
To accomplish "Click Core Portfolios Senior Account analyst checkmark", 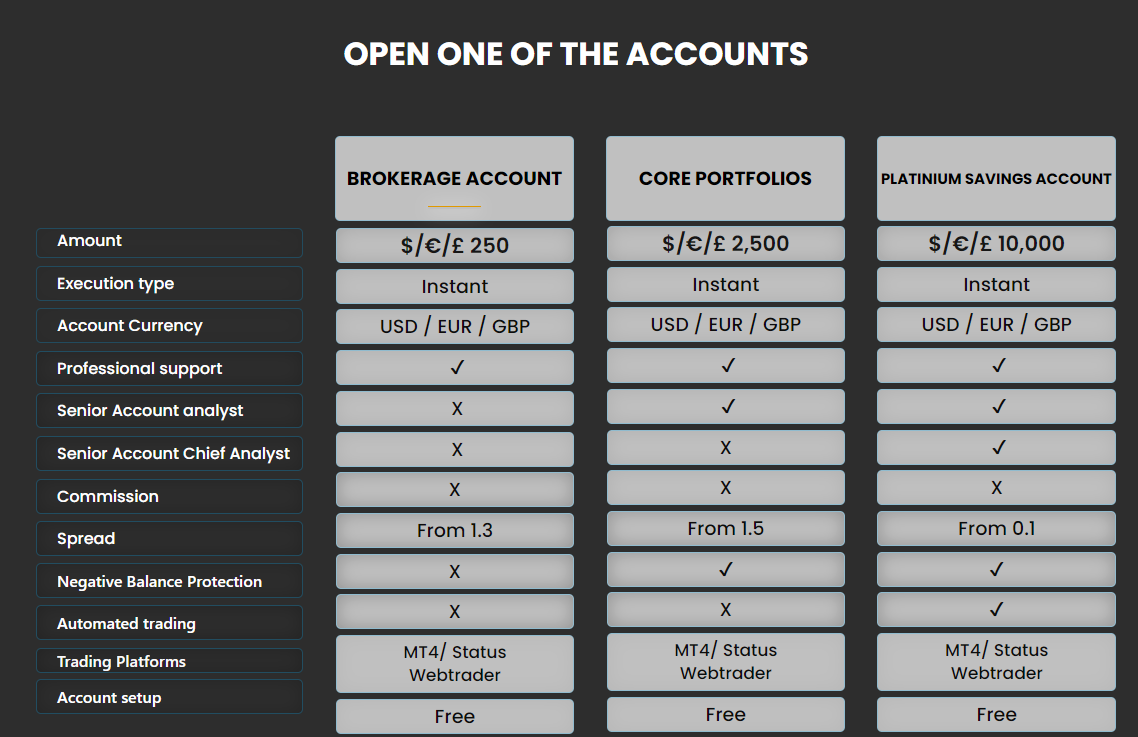I will tap(725, 407).
